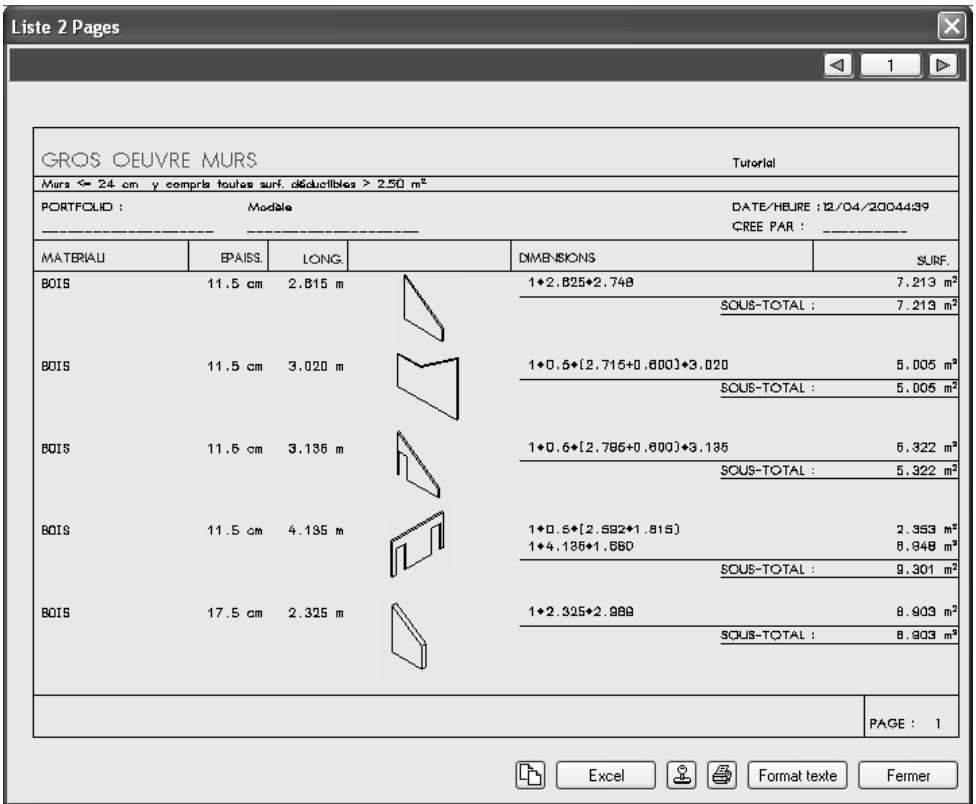The height and width of the screenshot is (804, 976).
Task: Click the PAGE : 1 footer label
Action: (906, 724)
